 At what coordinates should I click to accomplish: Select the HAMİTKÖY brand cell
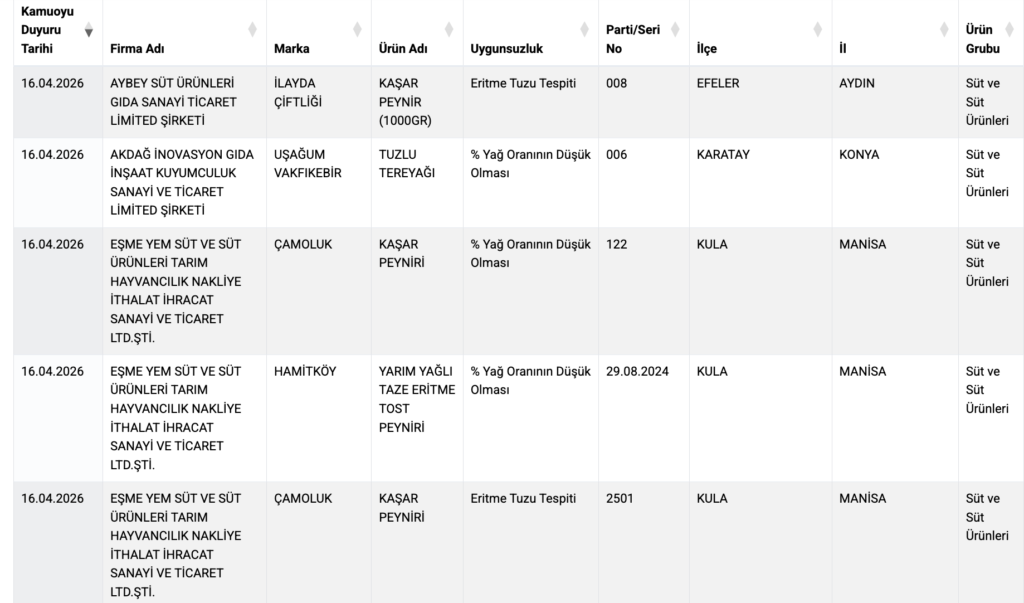[x=305, y=371]
